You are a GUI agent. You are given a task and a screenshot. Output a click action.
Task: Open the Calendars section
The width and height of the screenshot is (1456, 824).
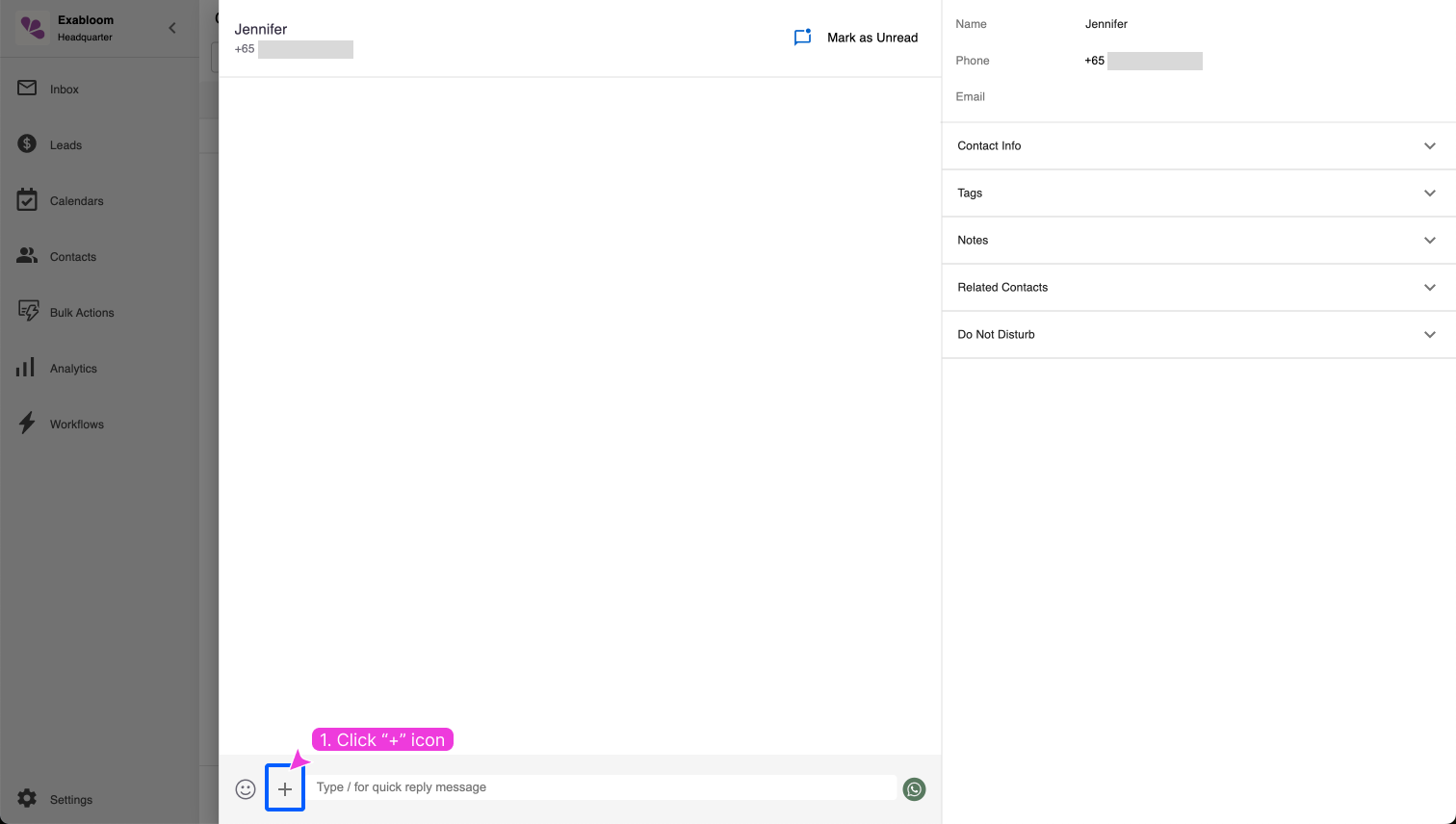[x=75, y=200]
